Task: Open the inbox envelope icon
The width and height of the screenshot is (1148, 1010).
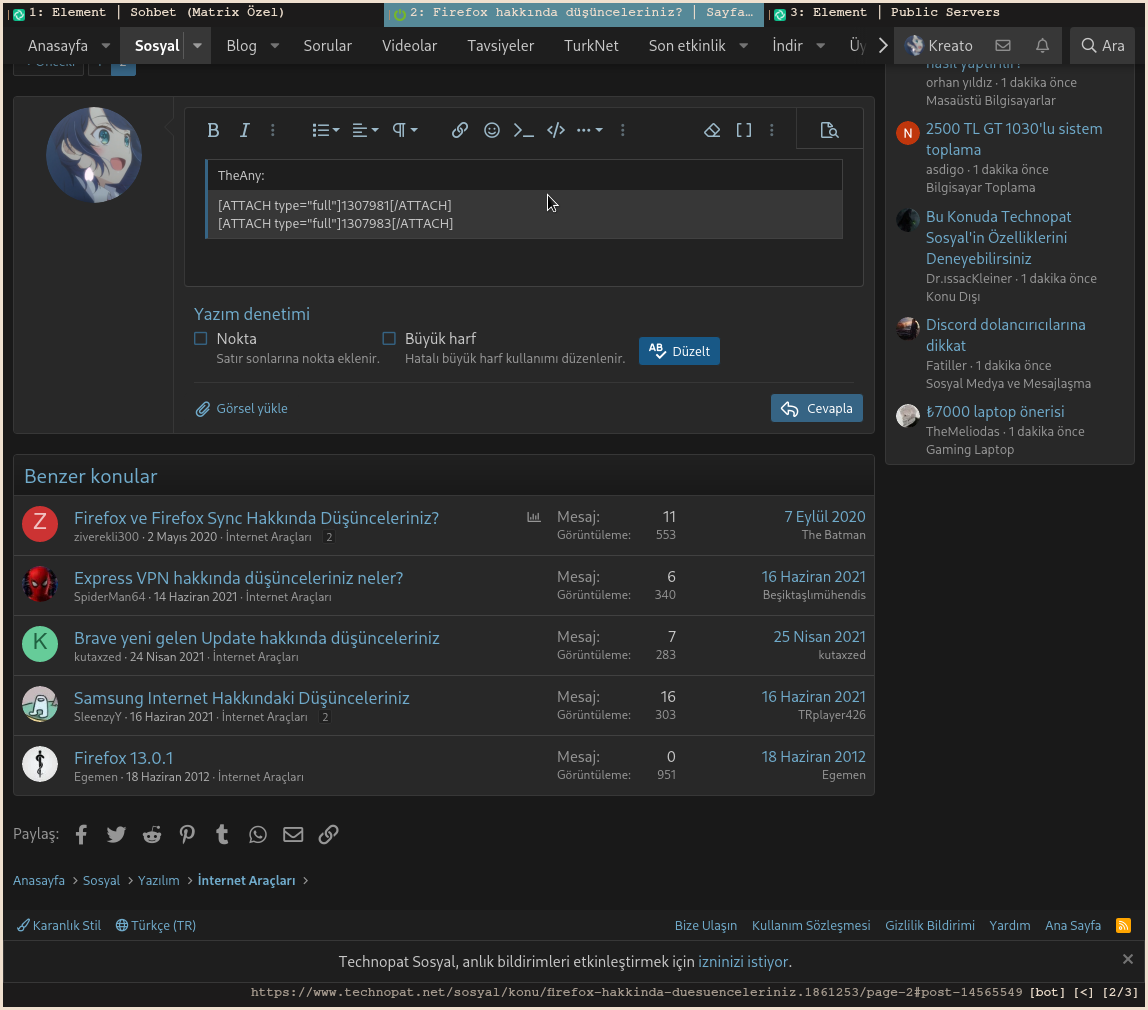Action: [1003, 45]
